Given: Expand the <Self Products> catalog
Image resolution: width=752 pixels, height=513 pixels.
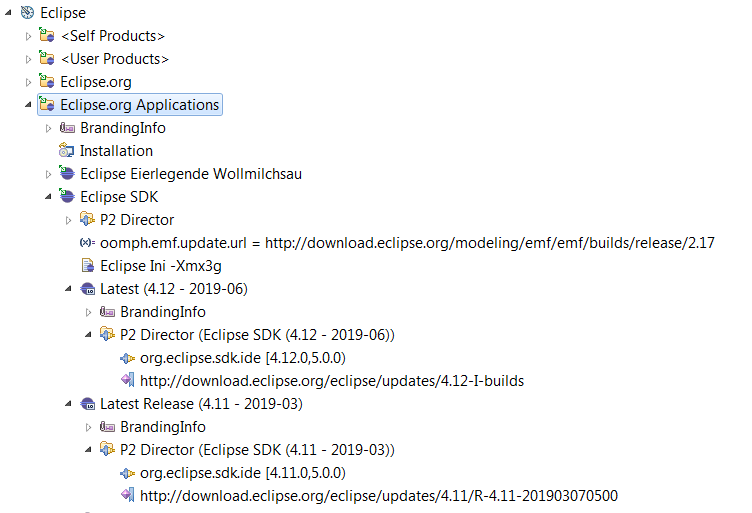Looking at the screenshot, I should tap(28, 36).
